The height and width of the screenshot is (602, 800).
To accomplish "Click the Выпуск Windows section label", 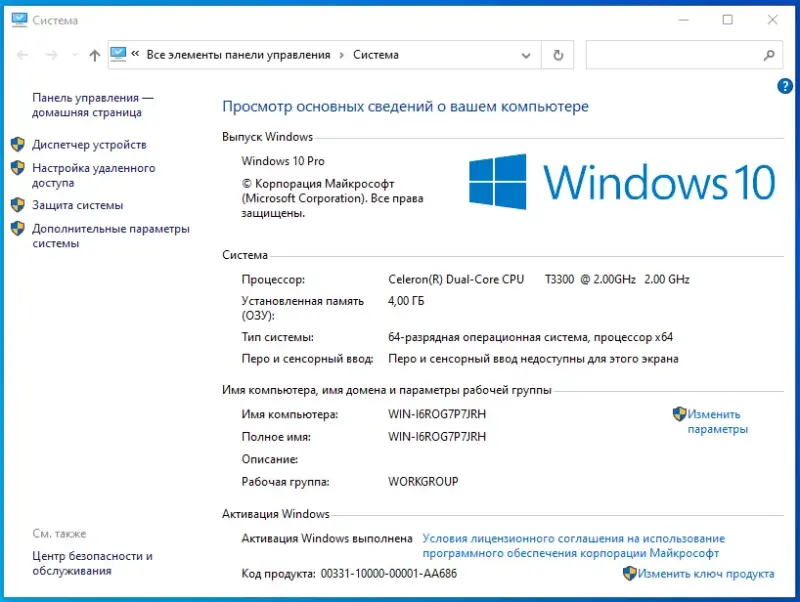I will [267, 137].
